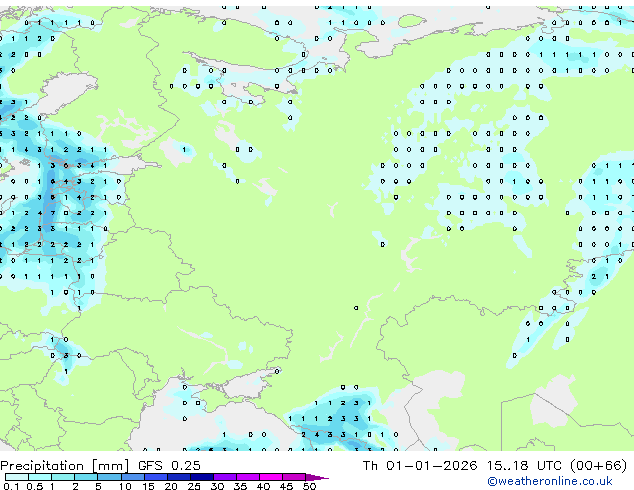Click the '15..18 UTC' time range

[x=524, y=466]
